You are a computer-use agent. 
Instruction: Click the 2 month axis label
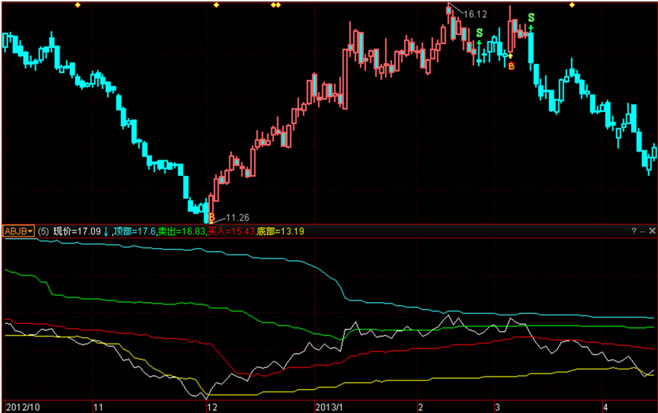[420, 407]
